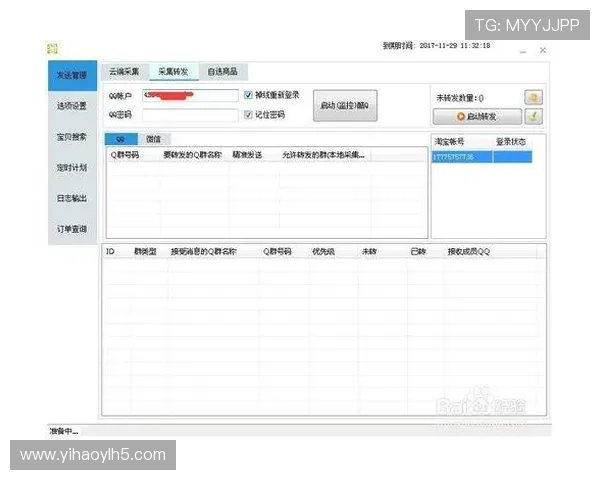Click the 接受消息的Q群名称 column header

(x=204, y=251)
